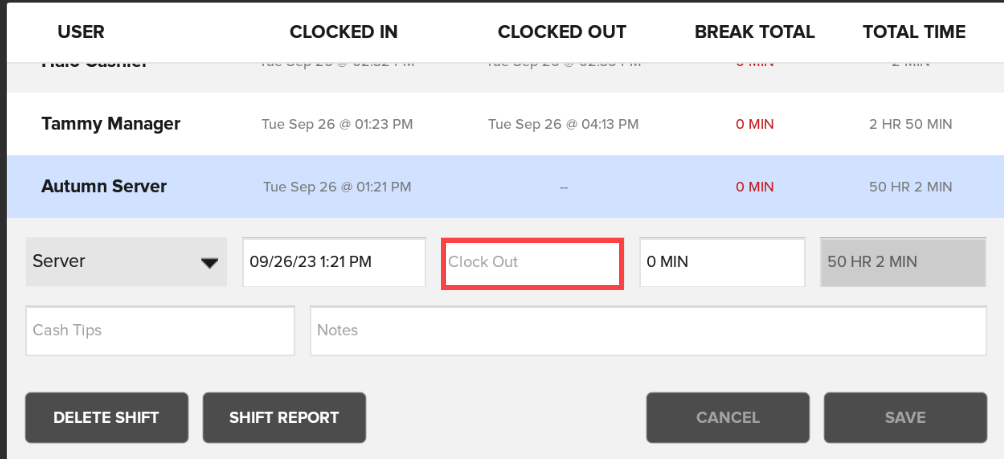Click the Total Time column header
1004x459 pixels.
coord(914,32)
